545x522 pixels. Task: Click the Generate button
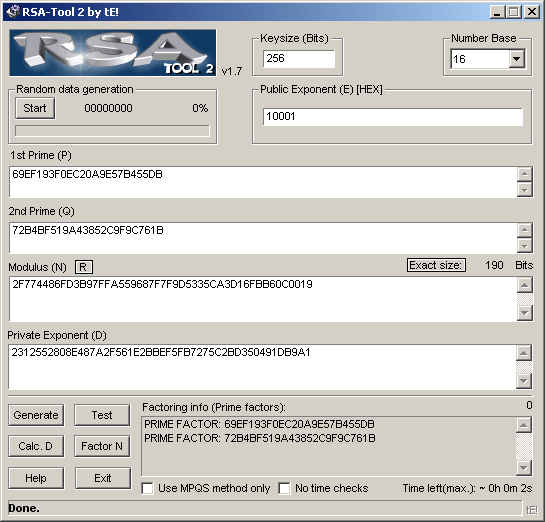[x=36, y=415]
